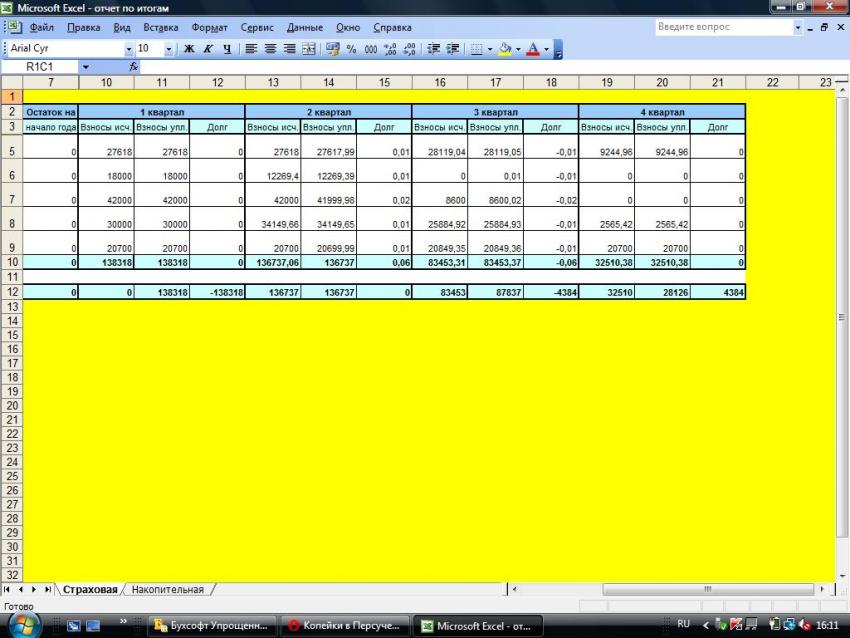Center-align the cell text
850x638 pixels.
point(271,48)
